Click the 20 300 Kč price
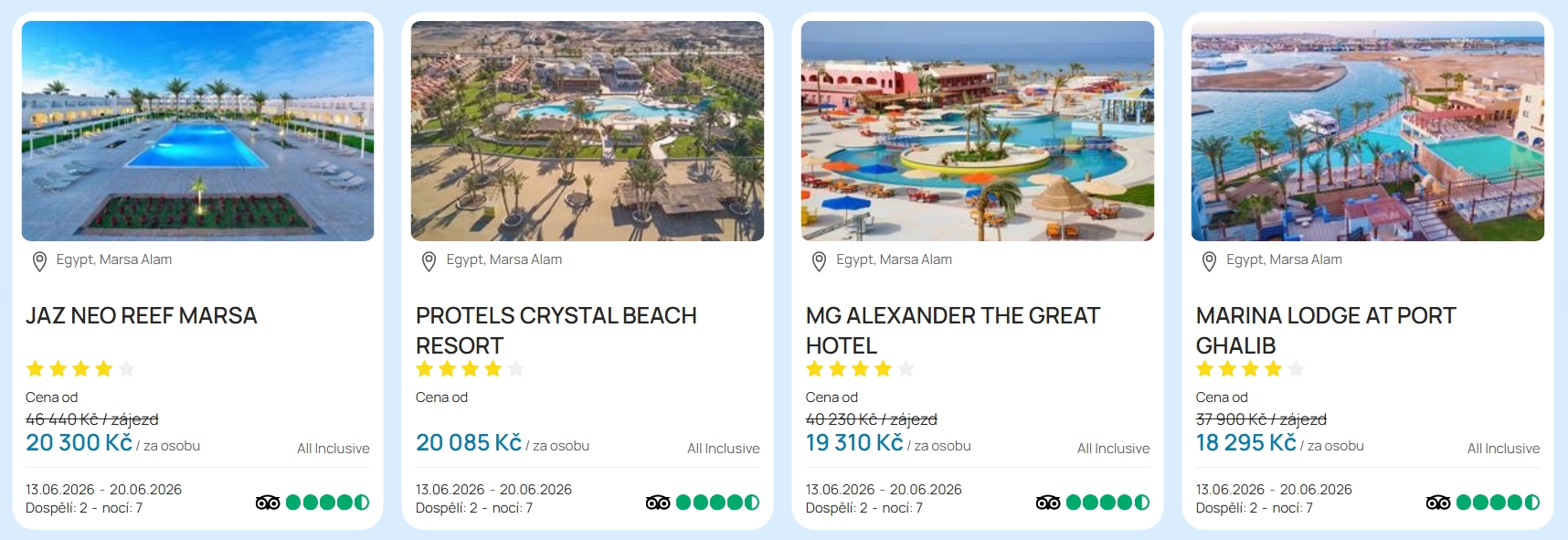Screen dimensions: 1568x540 (79, 443)
